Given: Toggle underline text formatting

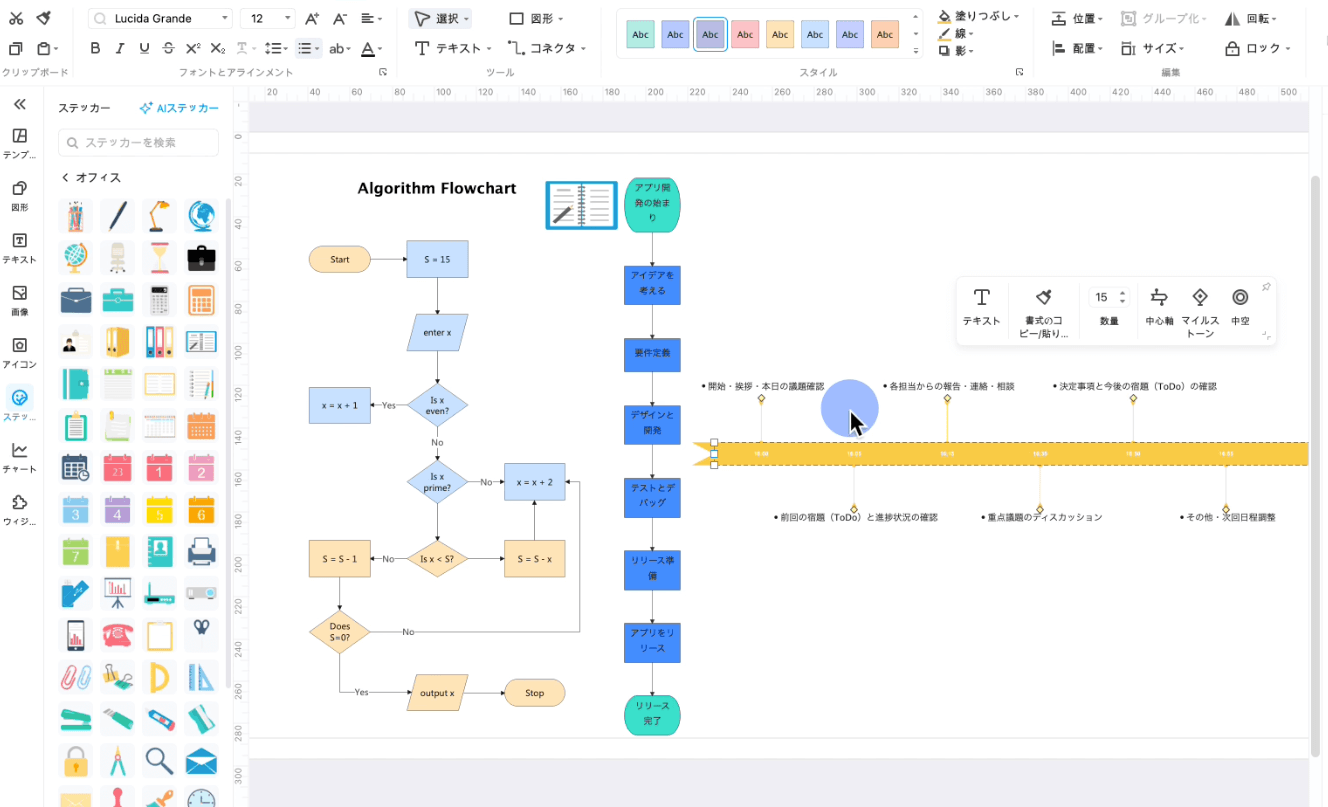Looking at the screenshot, I should pyautogui.click(x=144, y=48).
